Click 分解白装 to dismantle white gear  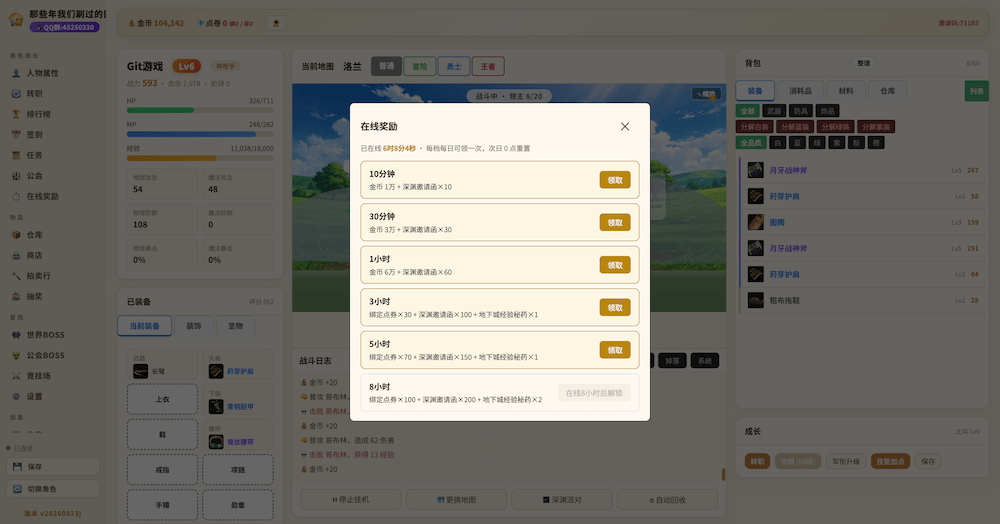point(754,127)
